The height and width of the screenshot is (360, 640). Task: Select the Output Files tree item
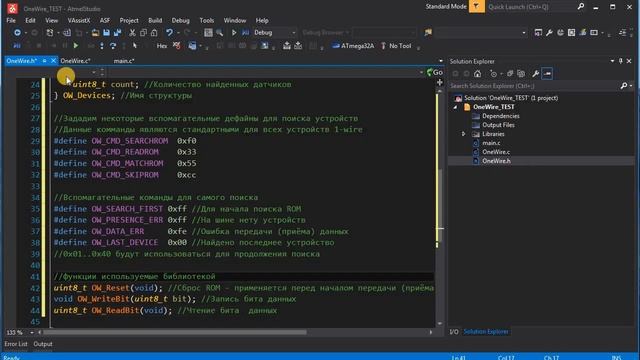tap(498, 125)
